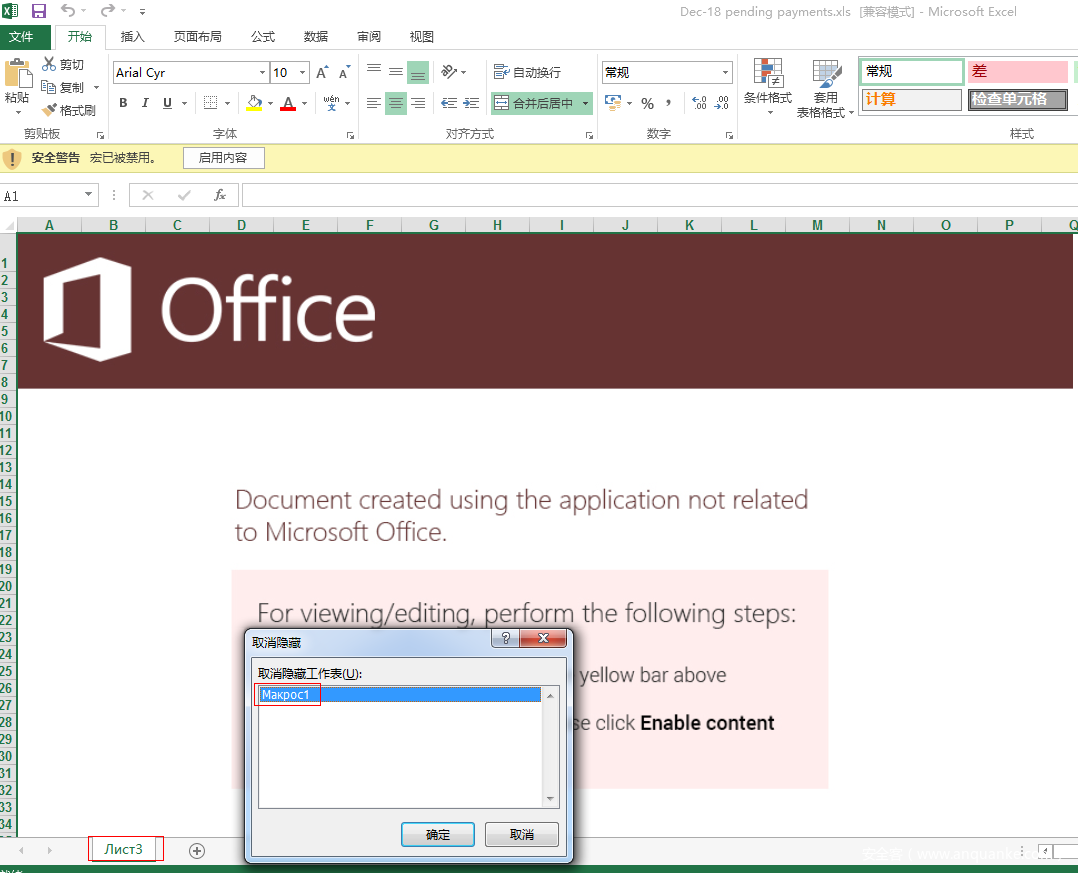1078x873 pixels.
Task: Open Format as Table (套用表格格式)
Action: click(825, 88)
